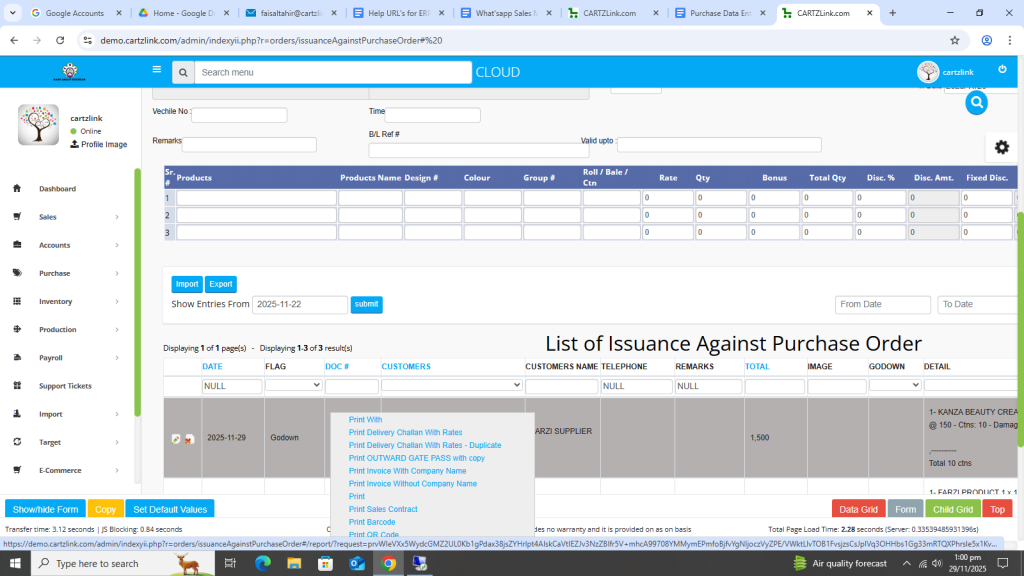Choose Print Sales Contract menu entry
The height and width of the screenshot is (576, 1024).
[x=383, y=509]
